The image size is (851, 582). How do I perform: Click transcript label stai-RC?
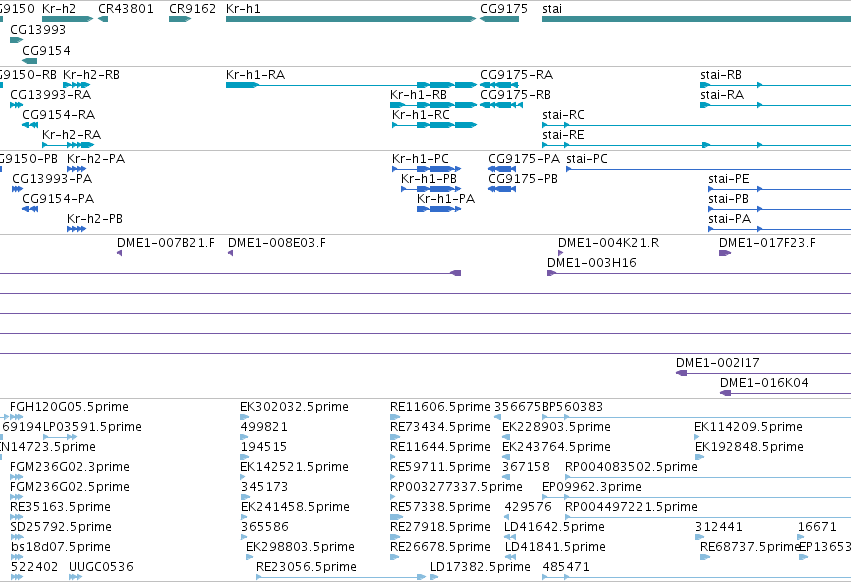563,115
